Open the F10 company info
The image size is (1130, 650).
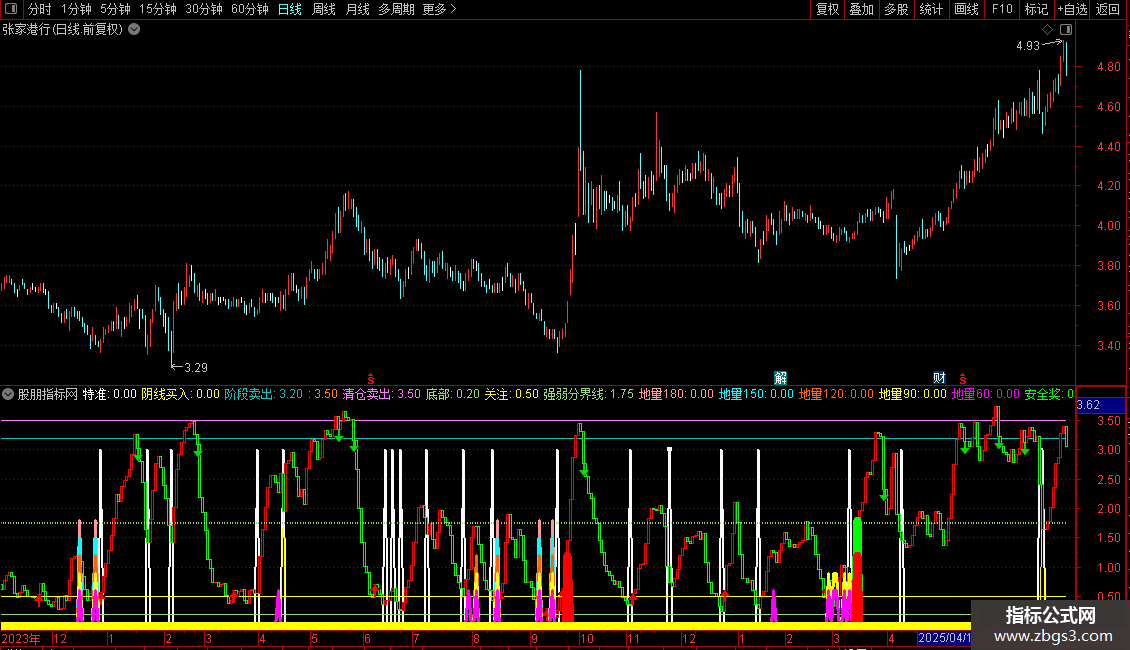tap(1002, 9)
